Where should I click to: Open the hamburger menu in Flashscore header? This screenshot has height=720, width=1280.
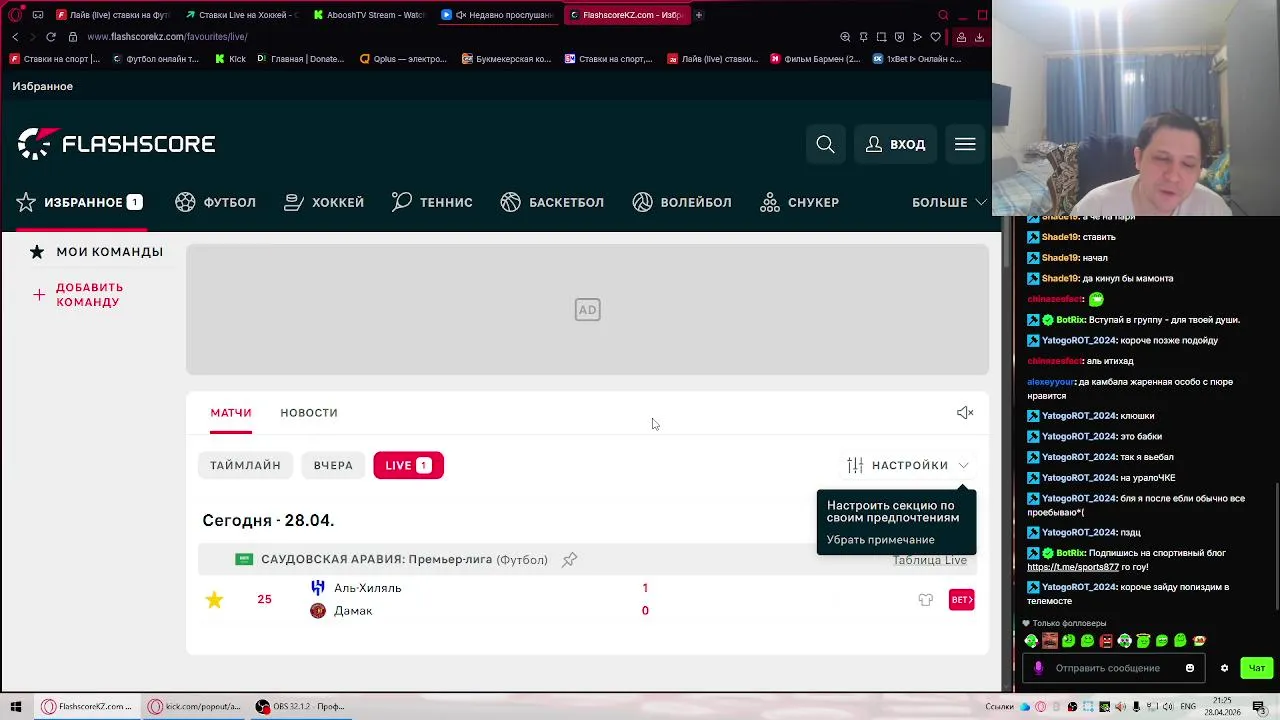point(965,145)
